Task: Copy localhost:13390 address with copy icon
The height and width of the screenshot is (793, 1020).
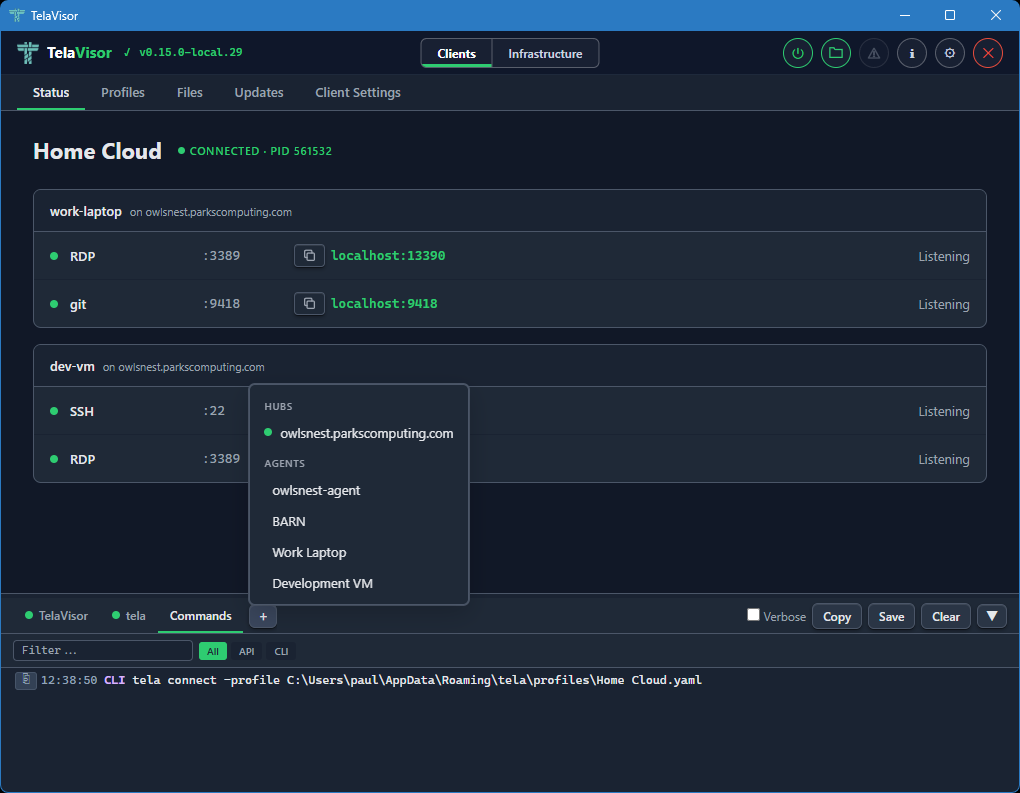Action: point(310,256)
